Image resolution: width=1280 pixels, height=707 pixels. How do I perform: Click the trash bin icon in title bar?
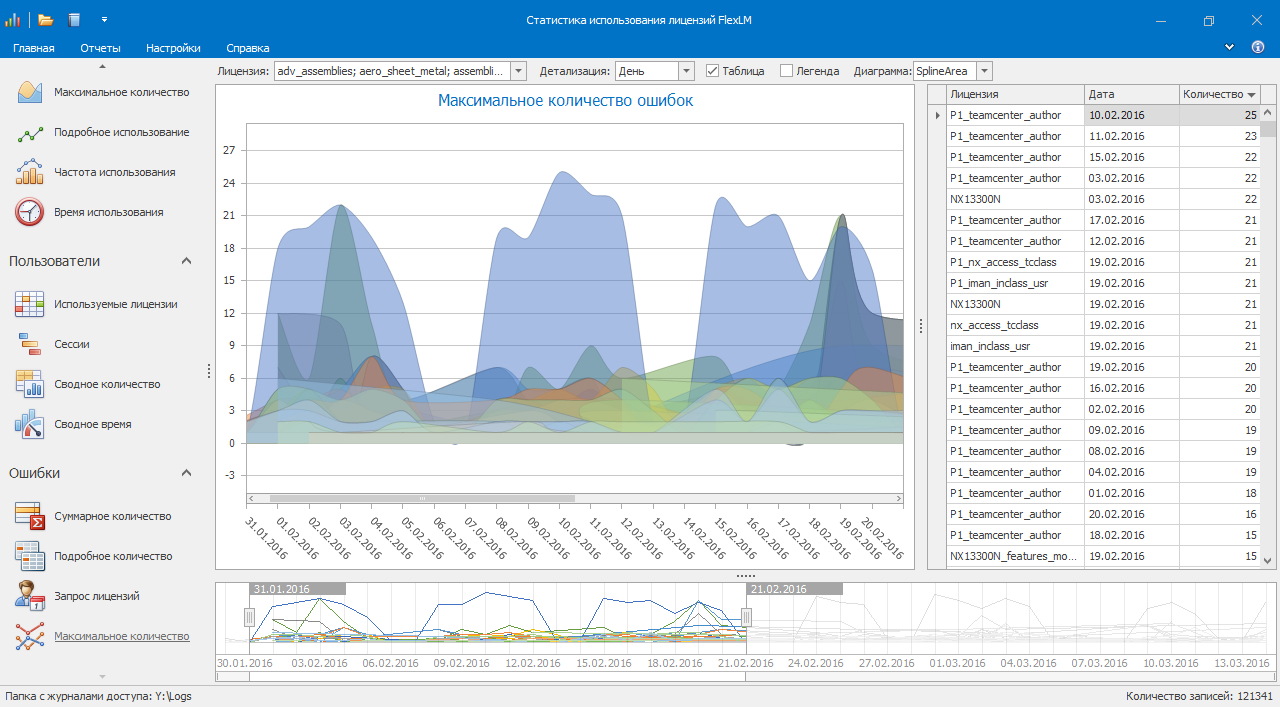(74, 20)
